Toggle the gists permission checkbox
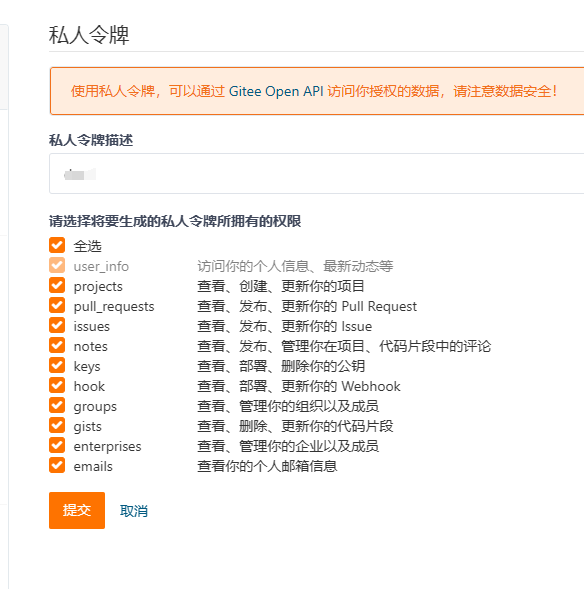This screenshot has width=584, height=589. (x=57, y=425)
